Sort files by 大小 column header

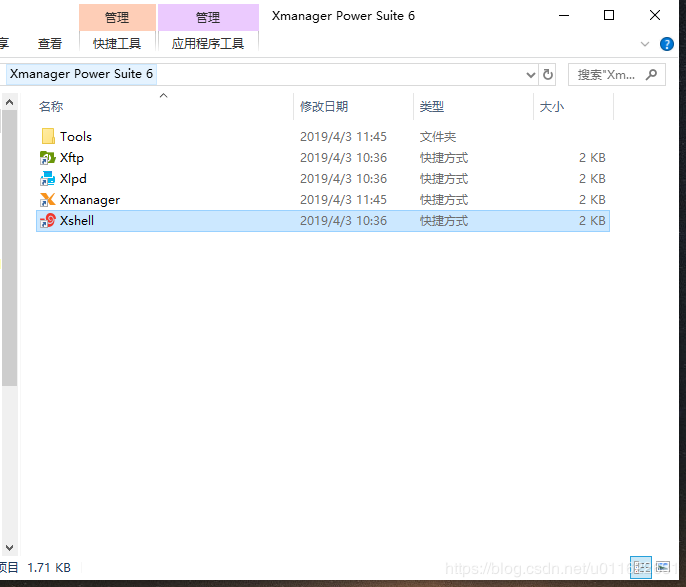(x=552, y=106)
